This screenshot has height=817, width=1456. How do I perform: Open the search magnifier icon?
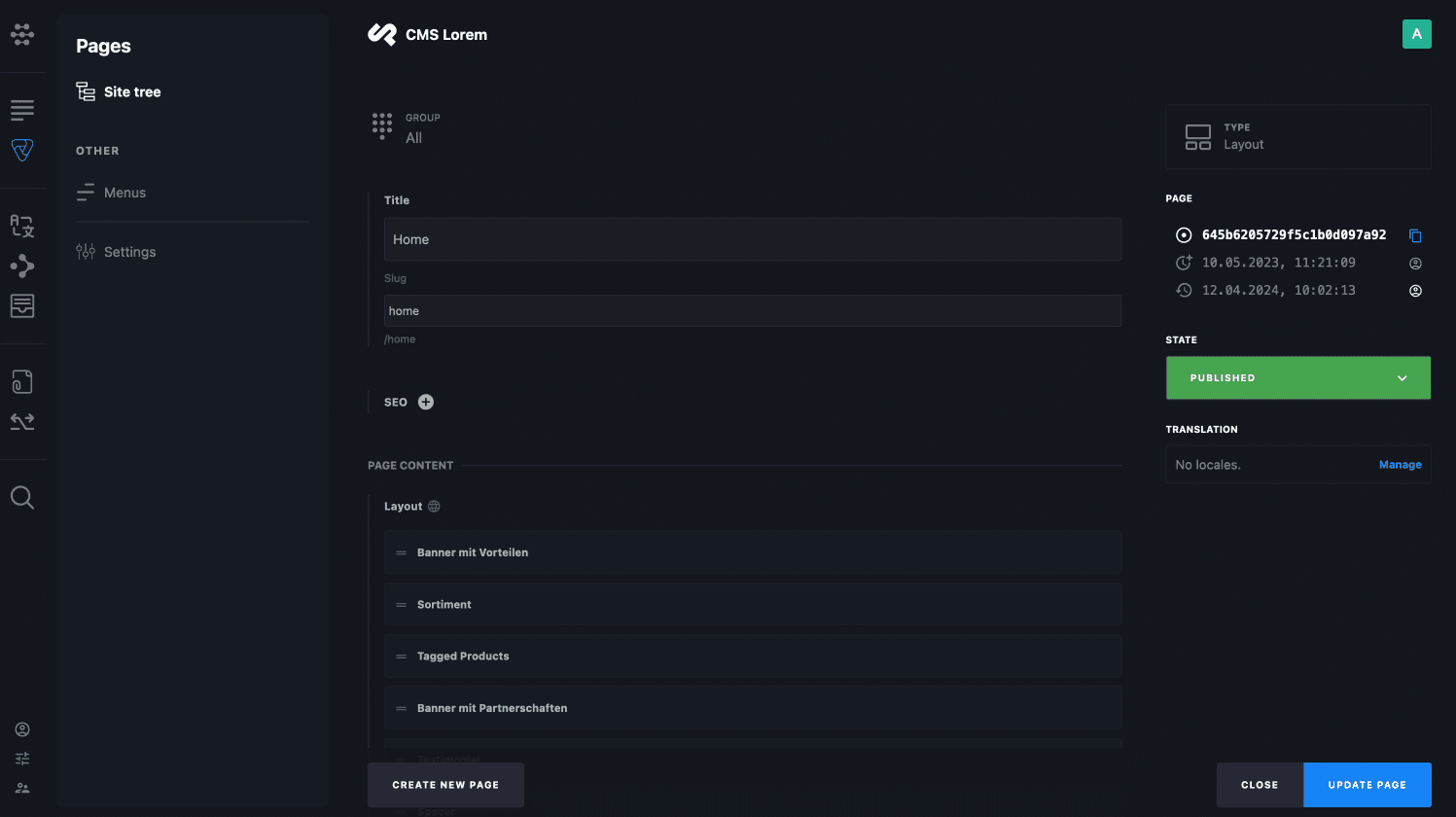coord(22,498)
